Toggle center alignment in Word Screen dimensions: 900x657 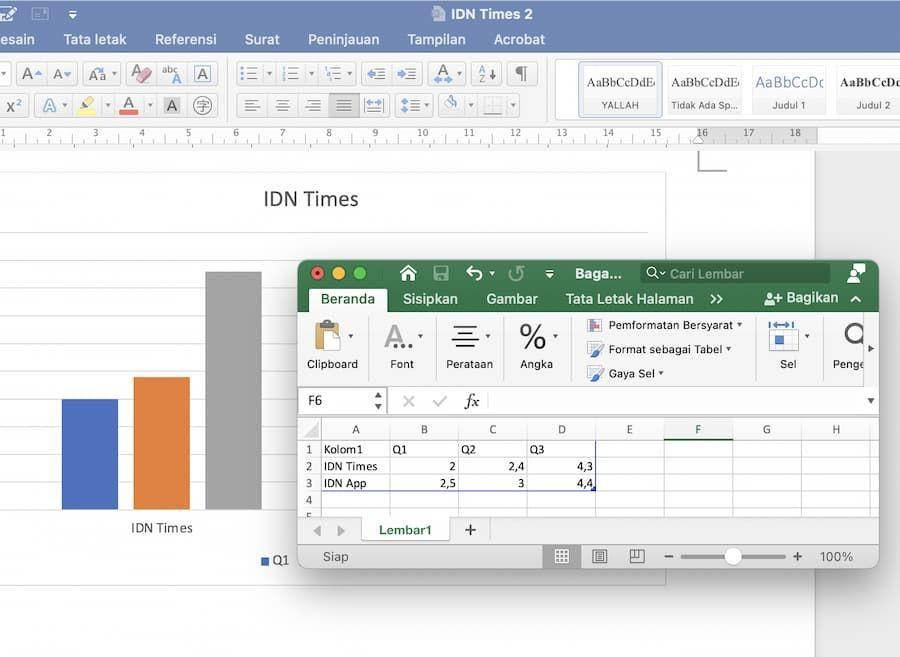[x=282, y=106]
